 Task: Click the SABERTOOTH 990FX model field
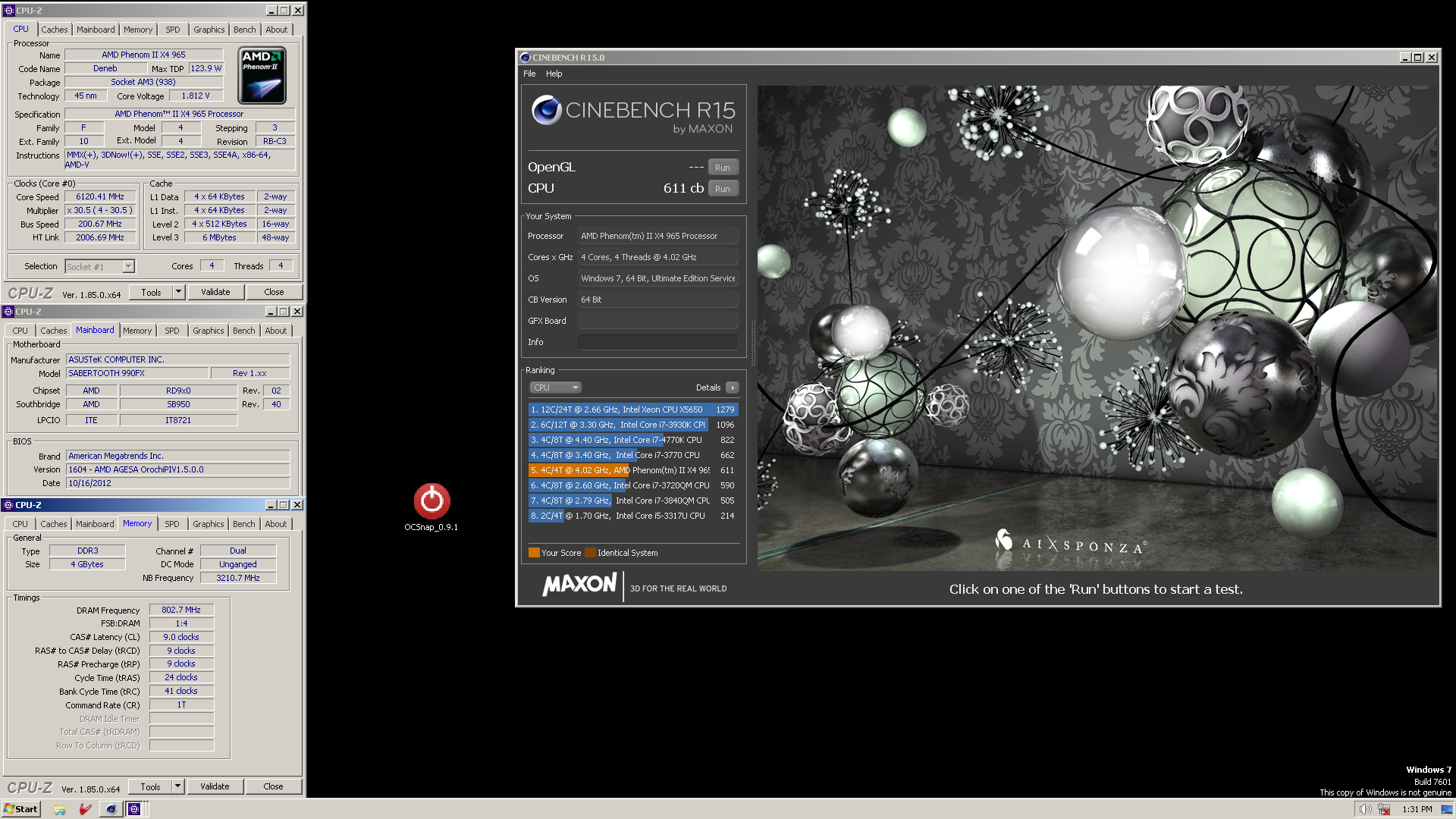[137, 373]
